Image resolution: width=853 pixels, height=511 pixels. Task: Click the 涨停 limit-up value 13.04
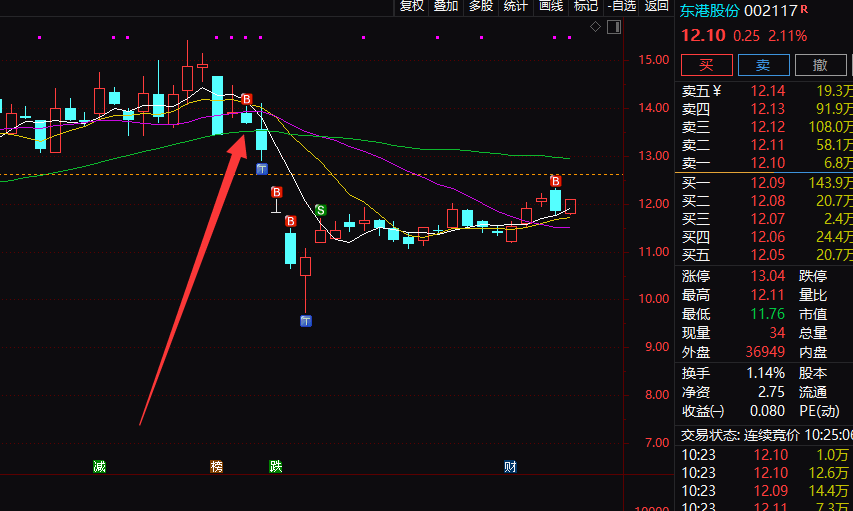click(768, 276)
